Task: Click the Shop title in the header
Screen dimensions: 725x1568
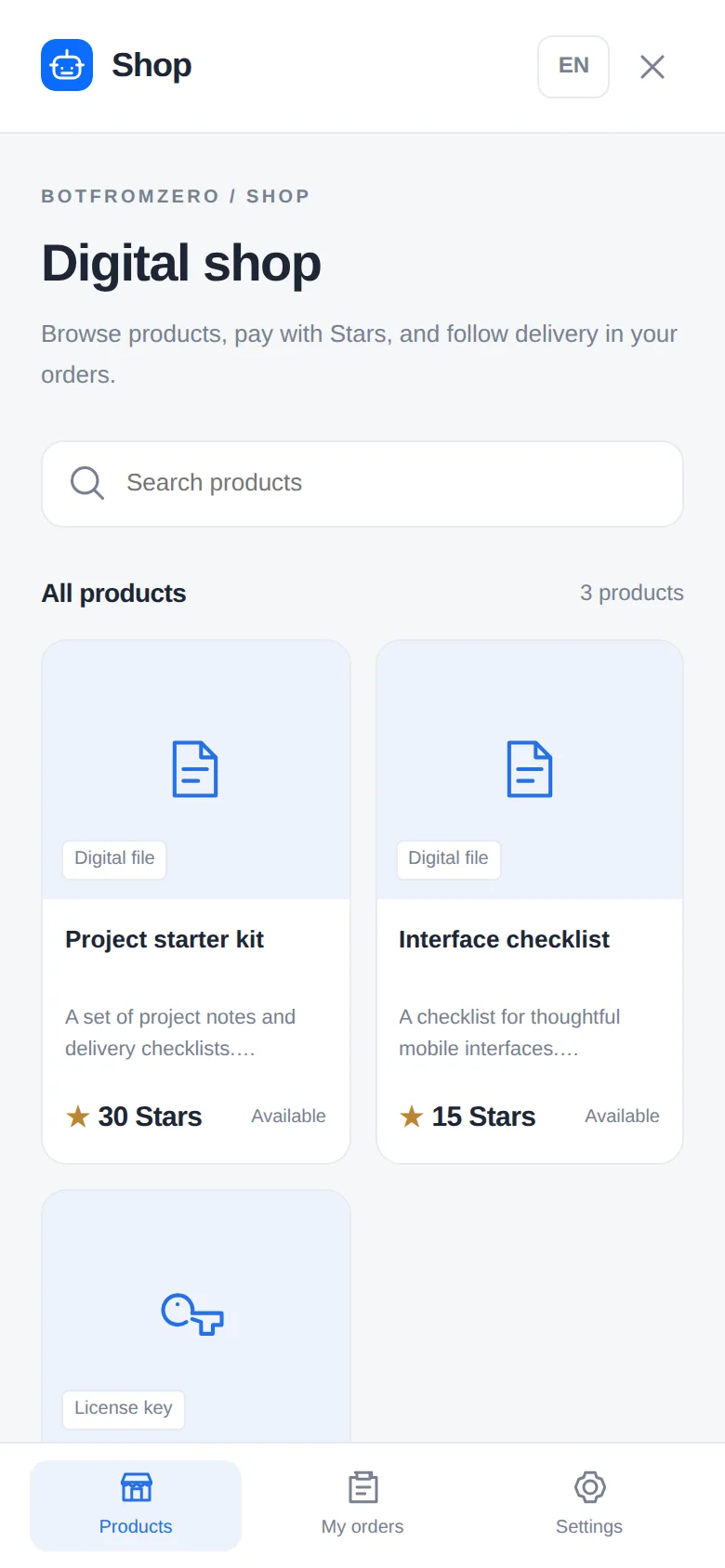Action: (152, 65)
